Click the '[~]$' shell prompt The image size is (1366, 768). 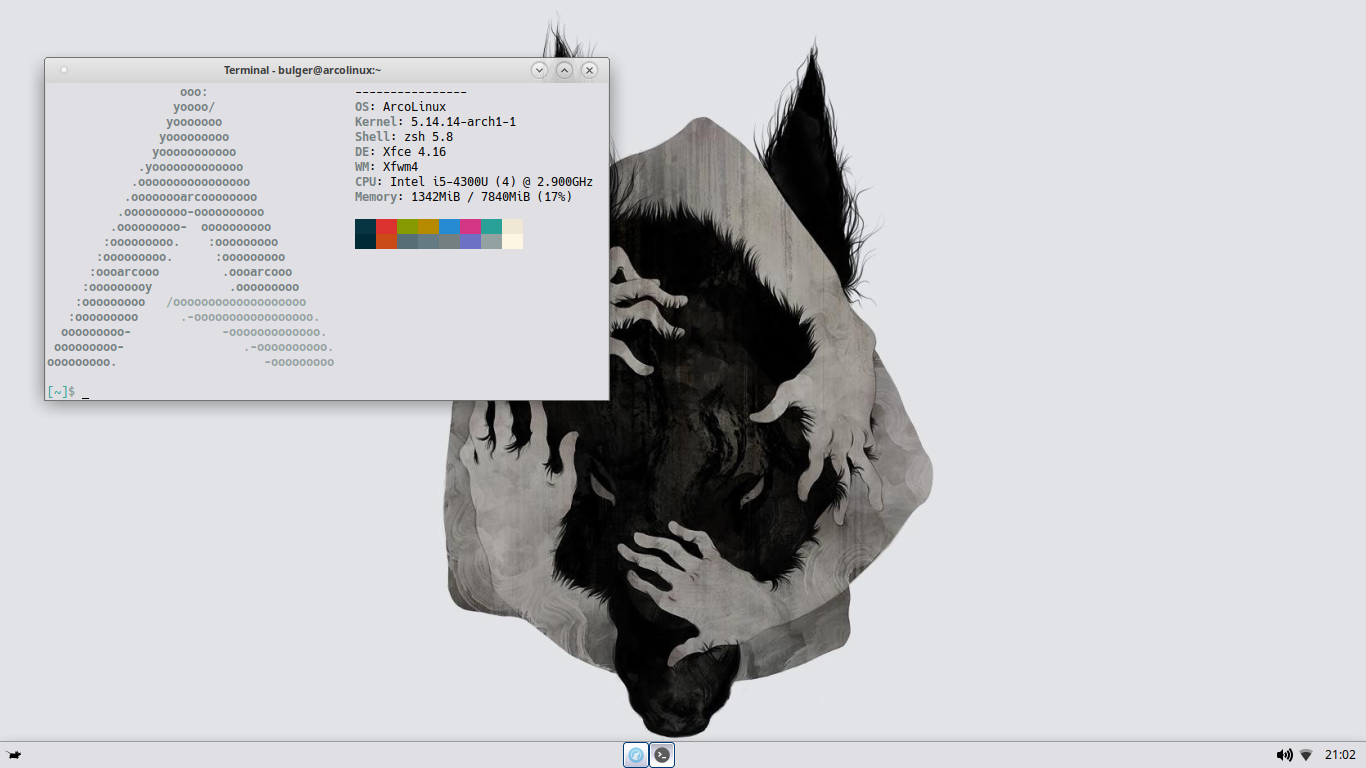[x=61, y=392]
